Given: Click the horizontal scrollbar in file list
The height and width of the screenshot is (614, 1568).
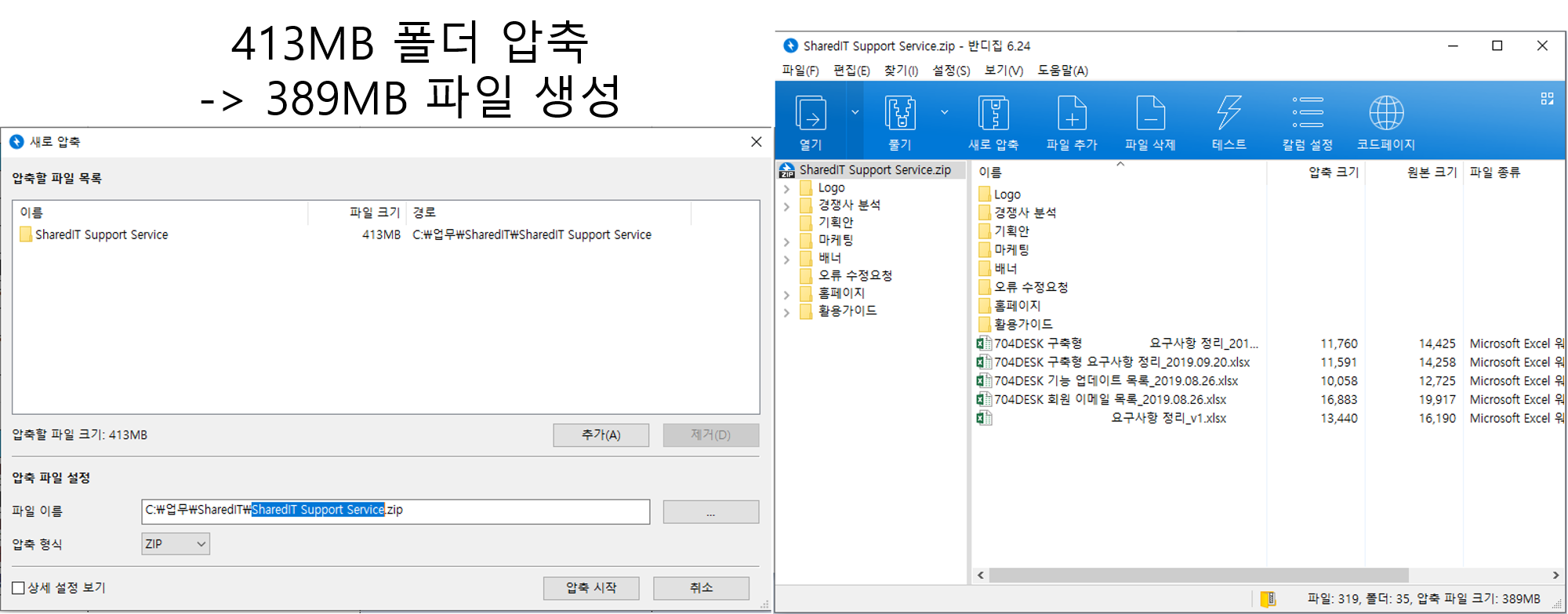Looking at the screenshot, I should (1199, 575).
